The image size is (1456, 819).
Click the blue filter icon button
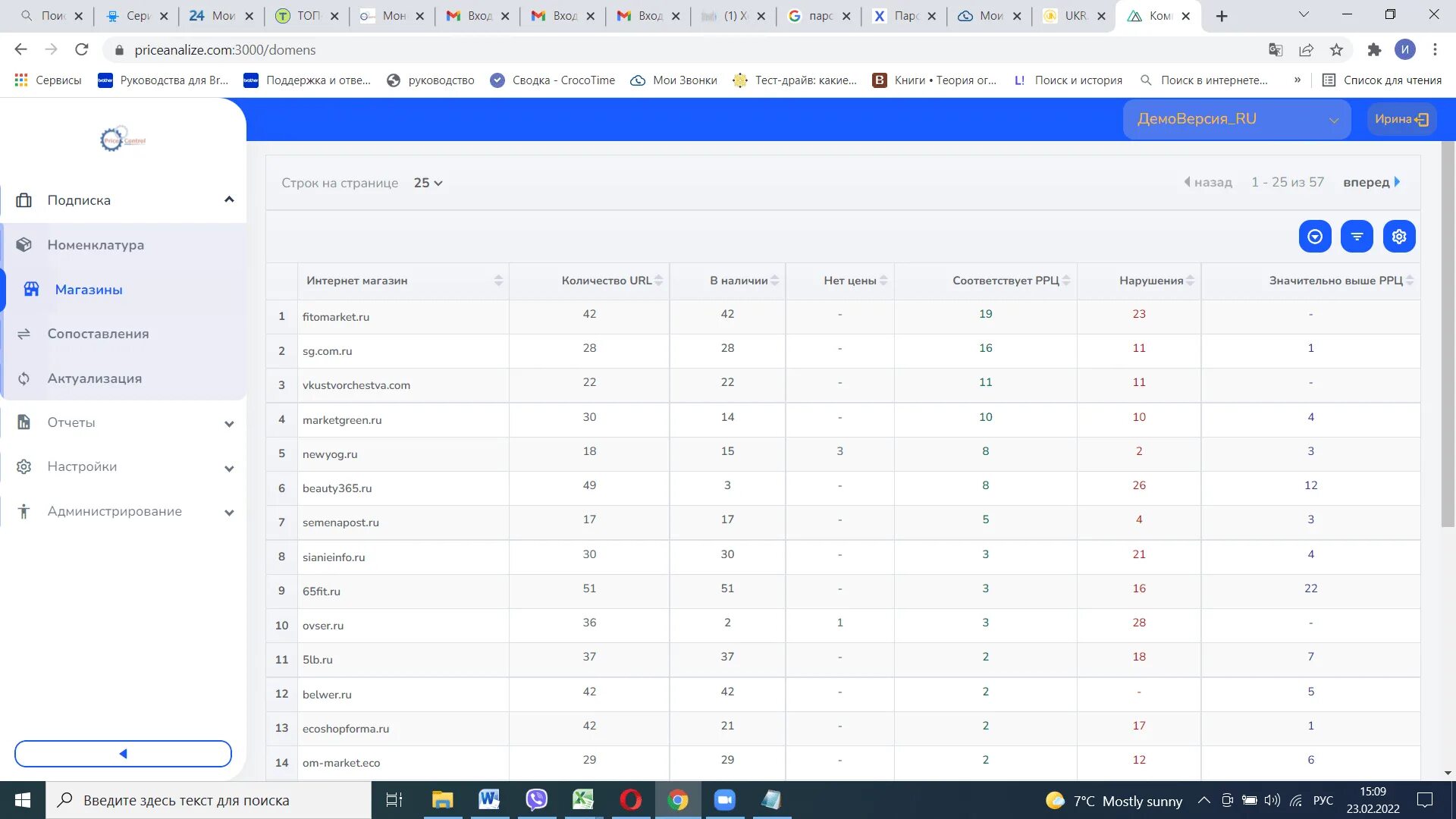pos(1357,237)
